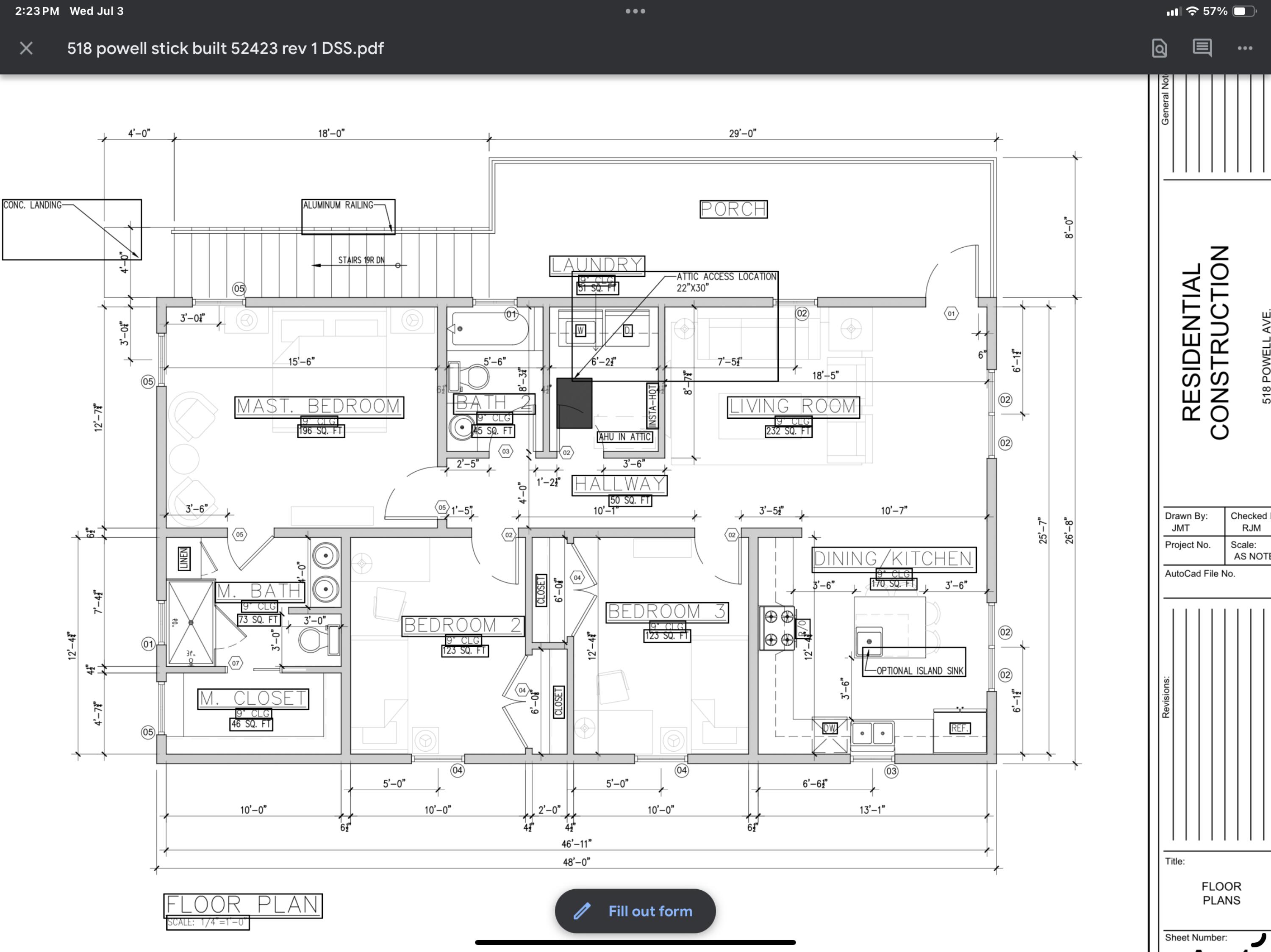The height and width of the screenshot is (952, 1271).
Task: Tap the multitasking three dots at top
Action: [635, 11]
